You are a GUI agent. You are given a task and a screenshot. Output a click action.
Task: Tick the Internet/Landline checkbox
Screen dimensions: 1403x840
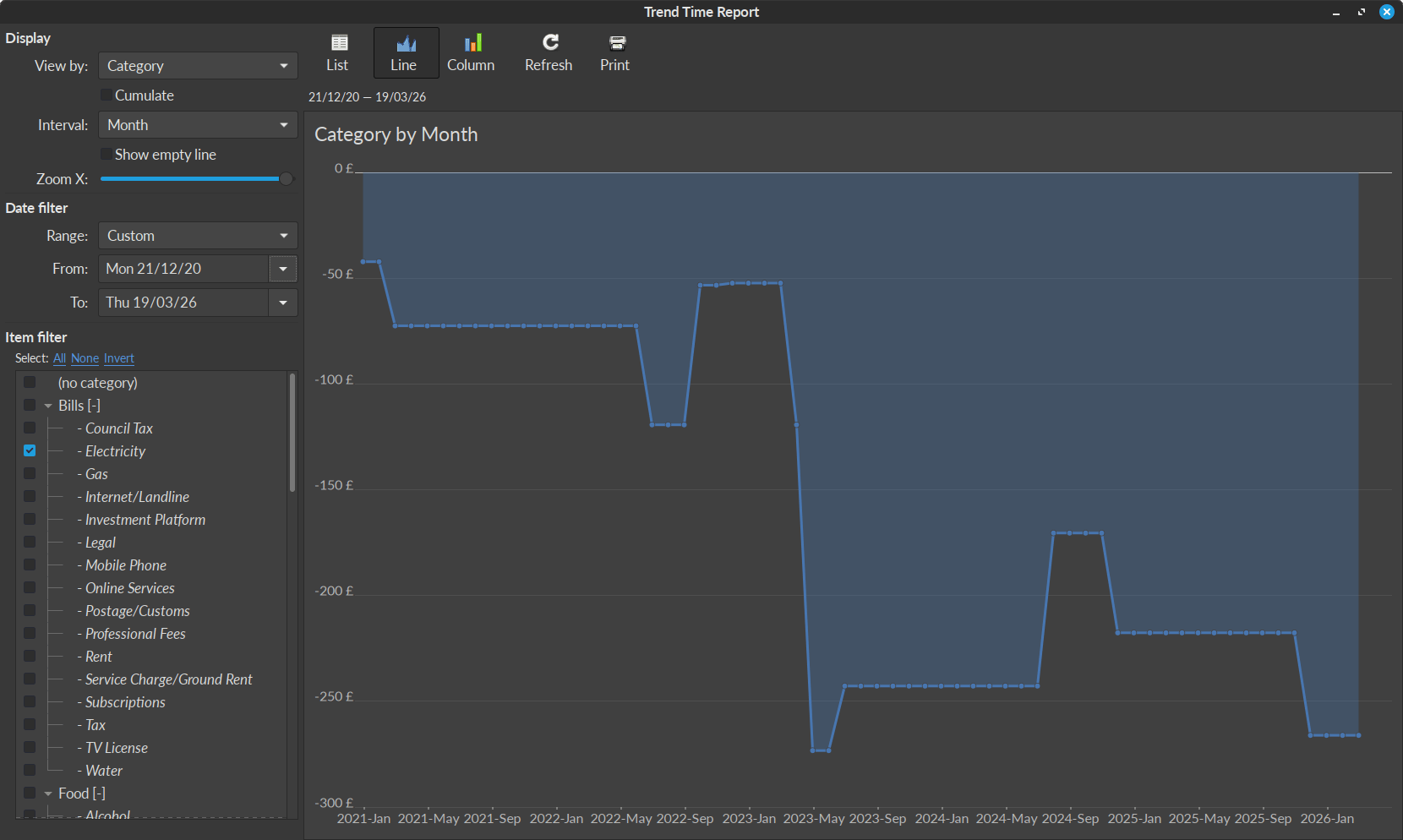point(30,496)
